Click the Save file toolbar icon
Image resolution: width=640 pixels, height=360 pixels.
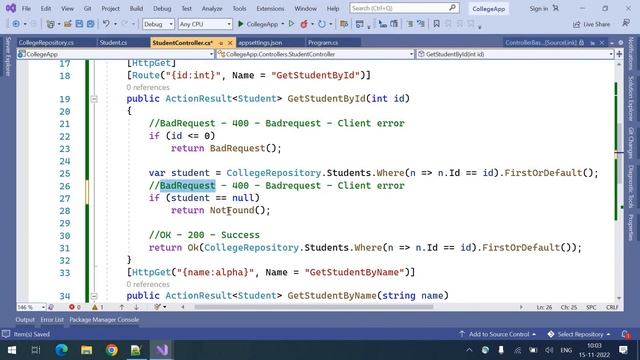tap(79, 24)
